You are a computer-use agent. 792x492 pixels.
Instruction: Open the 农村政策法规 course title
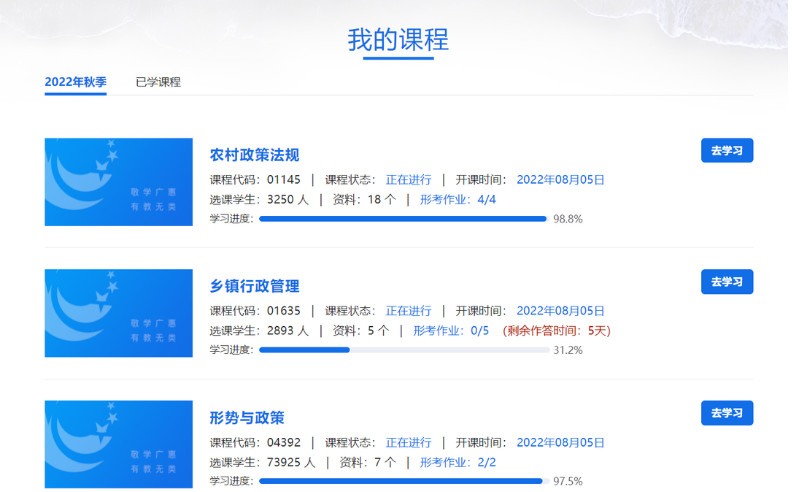pos(255,155)
